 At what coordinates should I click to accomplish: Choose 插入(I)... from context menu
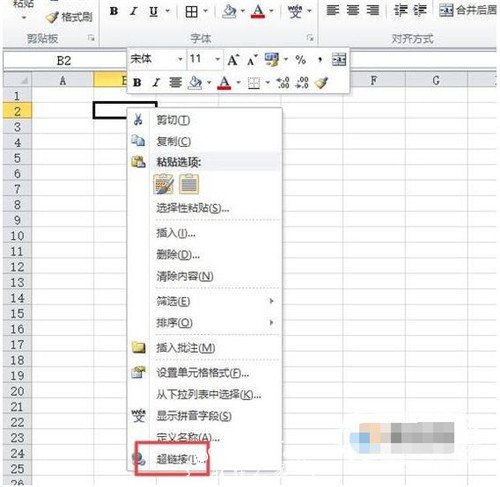(x=205, y=233)
